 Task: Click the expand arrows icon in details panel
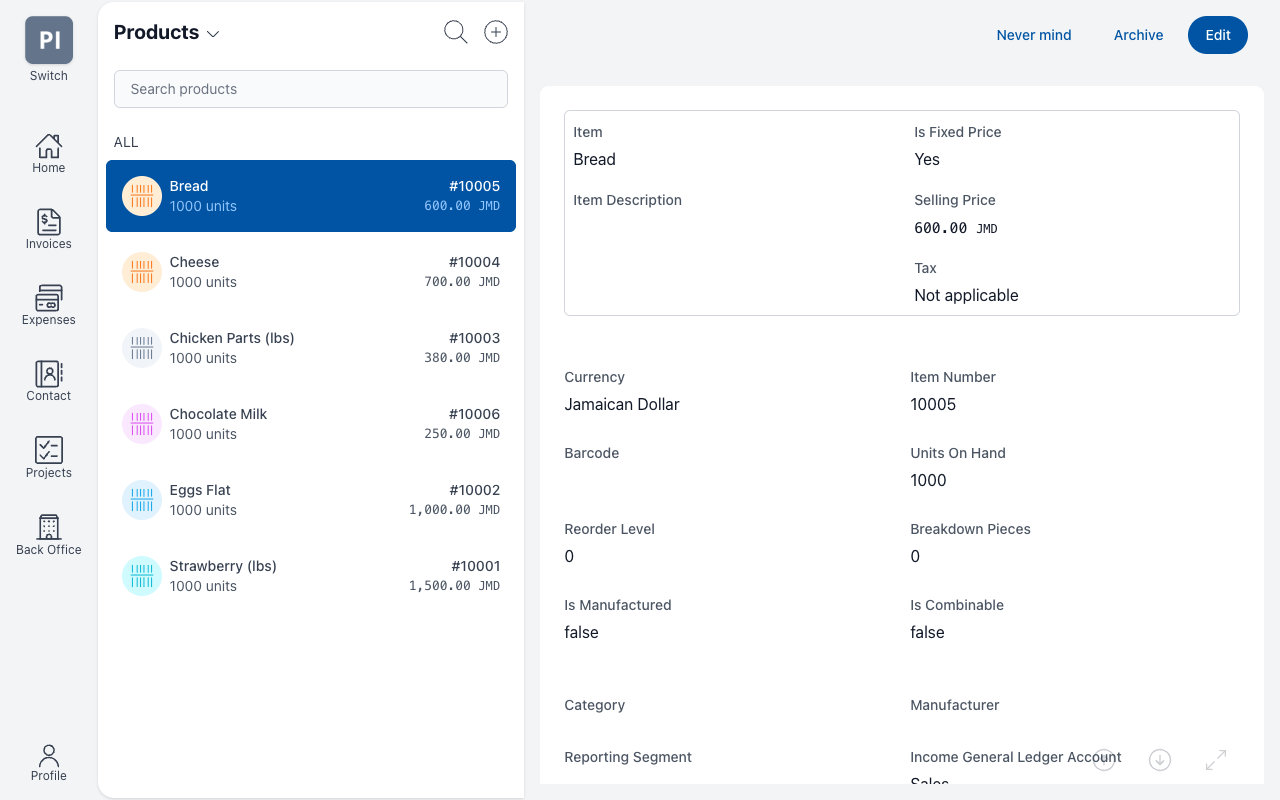pyautogui.click(x=1216, y=760)
